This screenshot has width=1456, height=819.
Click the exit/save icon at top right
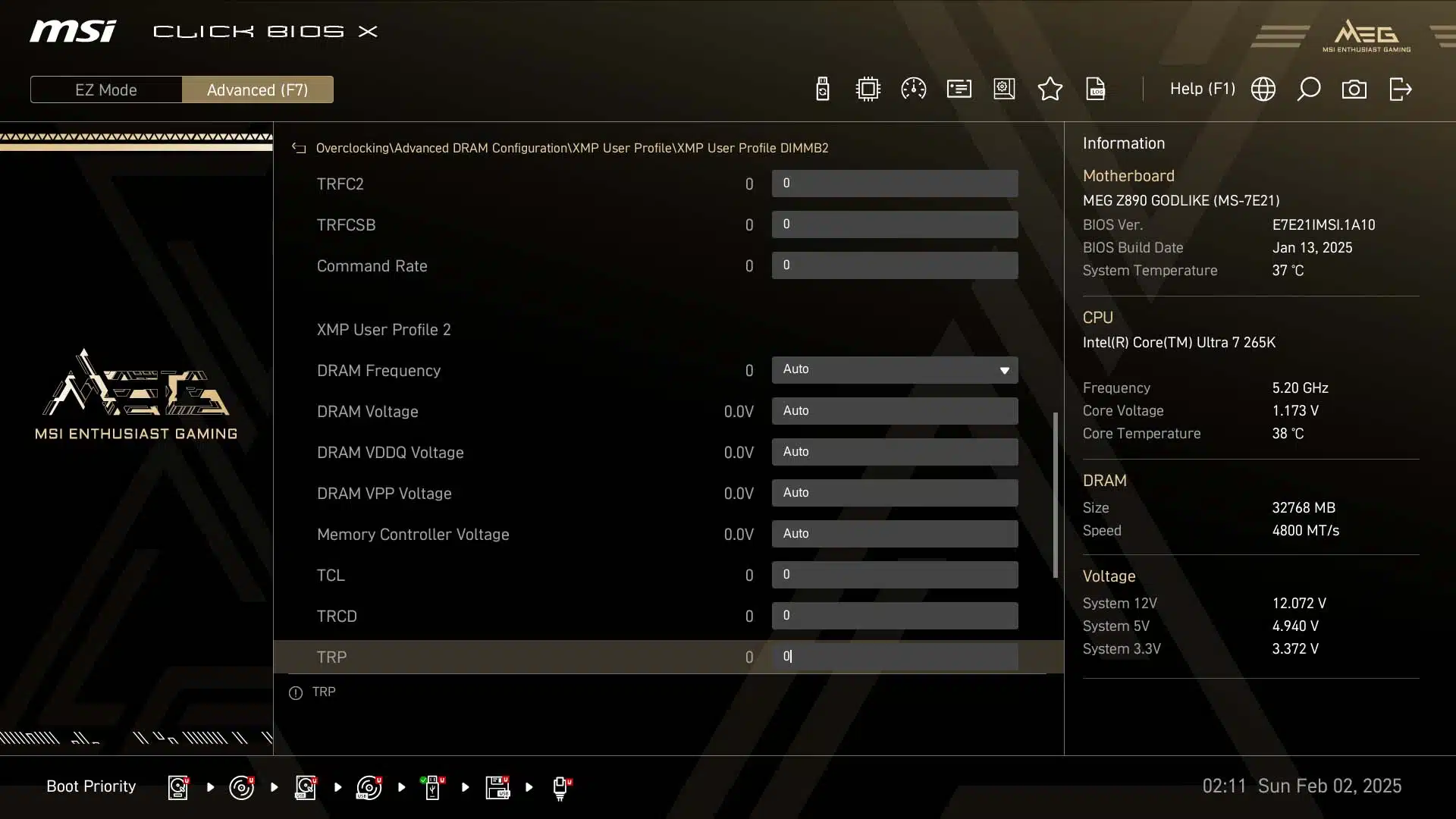coord(1400,89)
